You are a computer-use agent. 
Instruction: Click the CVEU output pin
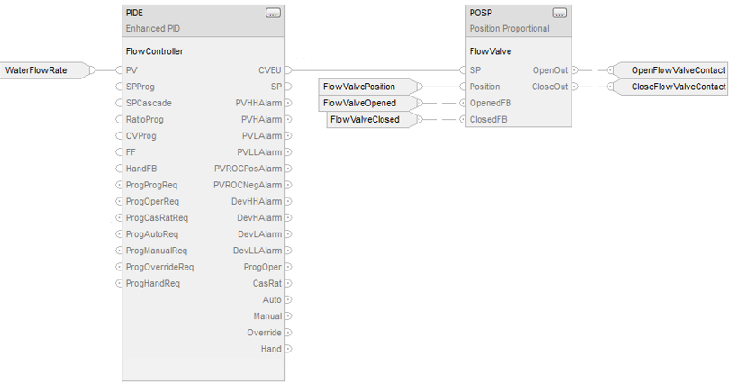[x=289, y=70]
